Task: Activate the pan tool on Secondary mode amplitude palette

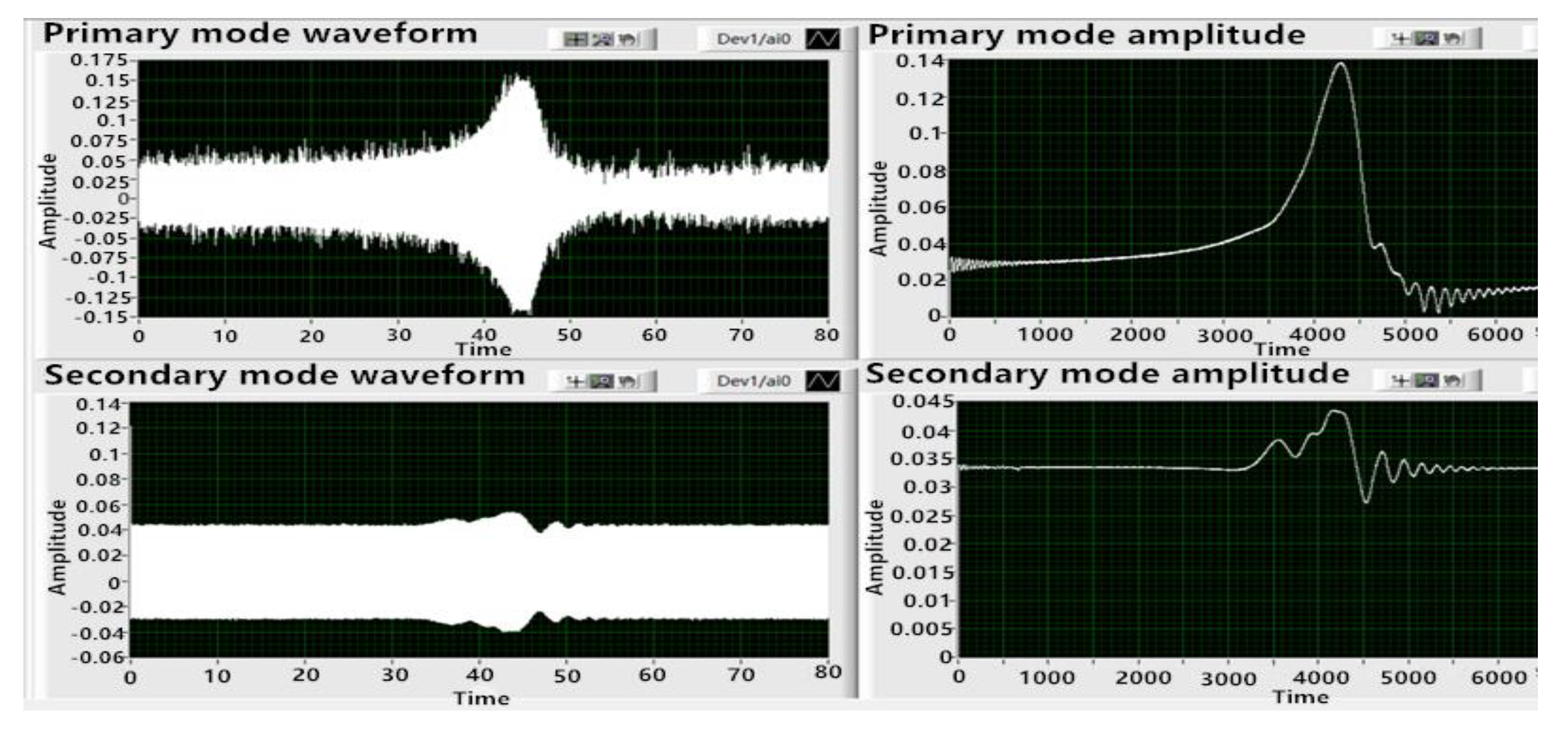Action: (x=1452, y=380)
